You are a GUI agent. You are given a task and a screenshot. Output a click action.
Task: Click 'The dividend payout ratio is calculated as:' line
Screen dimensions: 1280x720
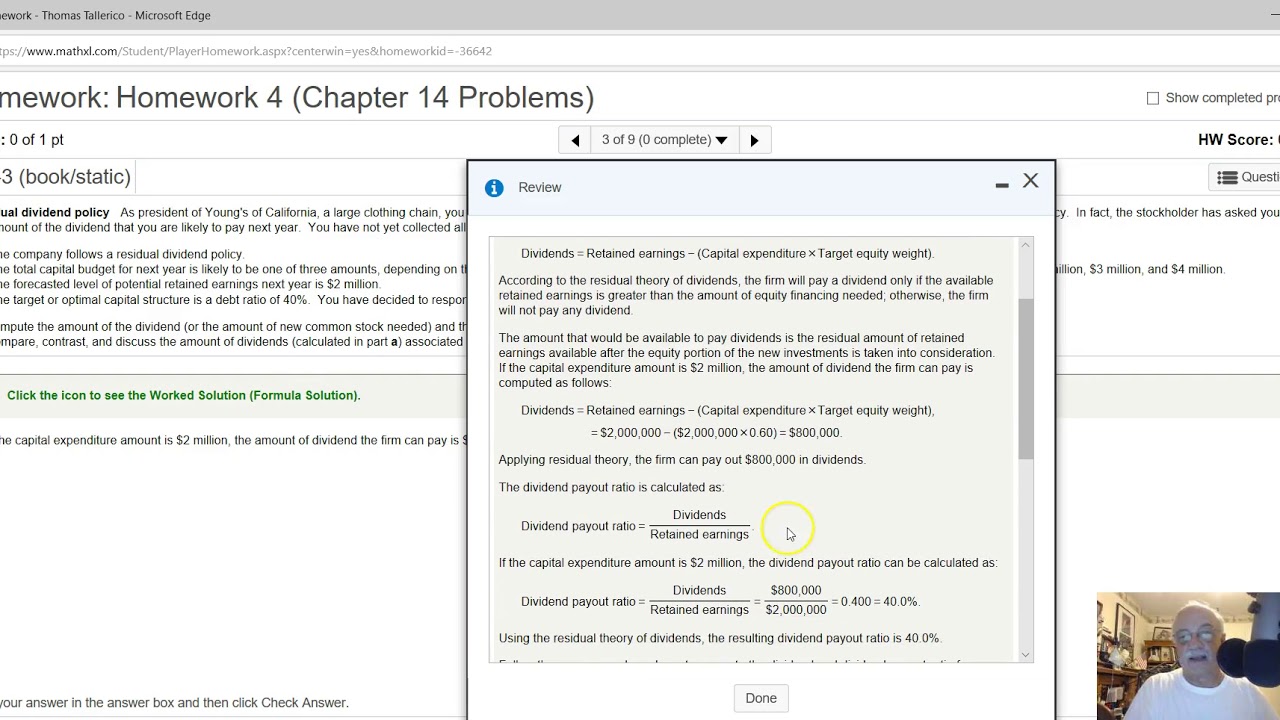611,487
